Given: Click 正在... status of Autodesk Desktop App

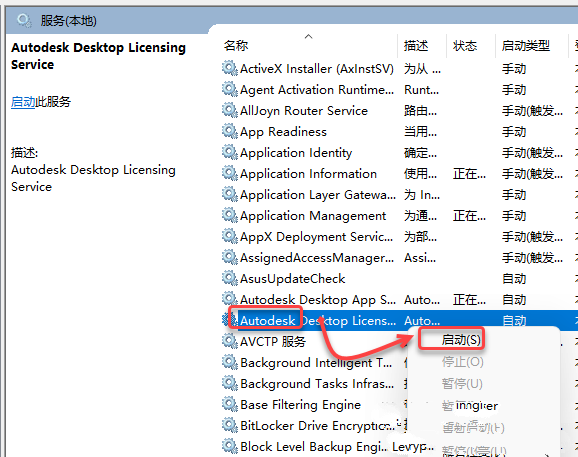Looking at the screenshot, I should click(469, 300).
